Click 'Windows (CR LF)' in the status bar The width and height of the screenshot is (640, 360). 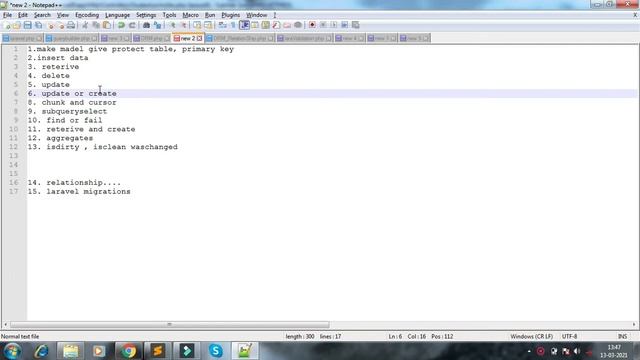(x=531, y=337)
